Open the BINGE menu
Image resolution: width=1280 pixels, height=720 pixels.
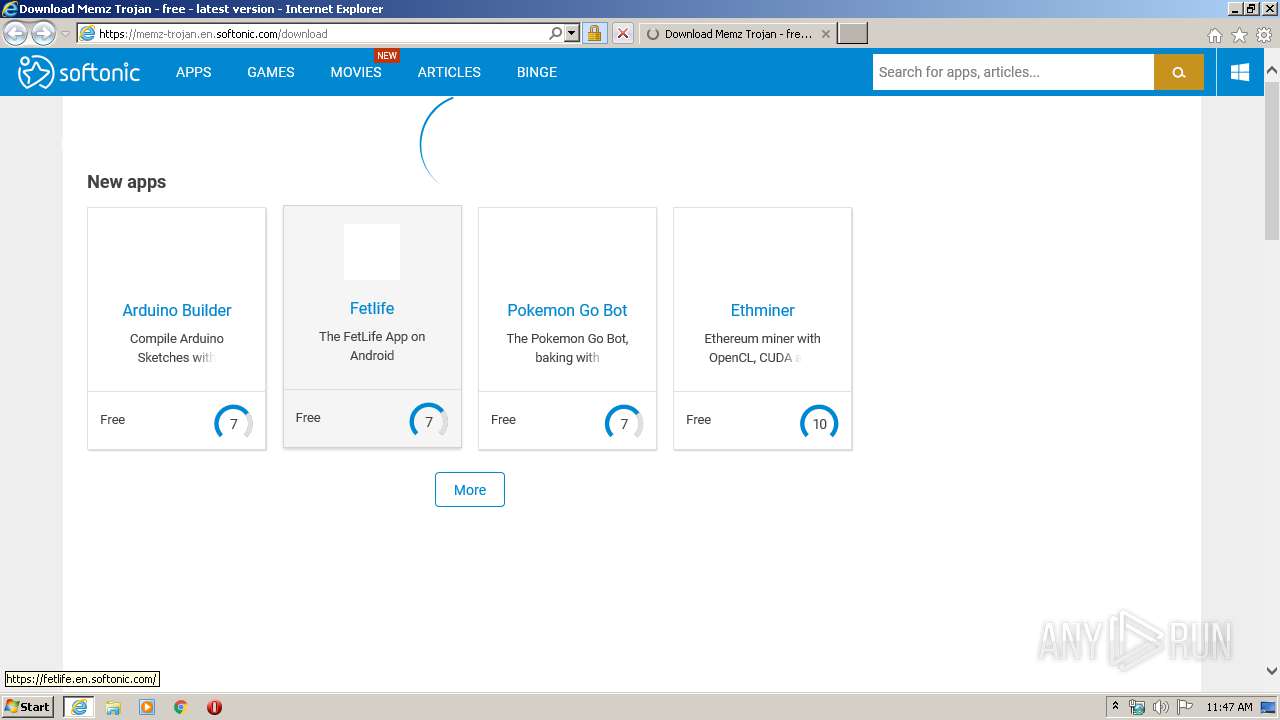[537, 72]
